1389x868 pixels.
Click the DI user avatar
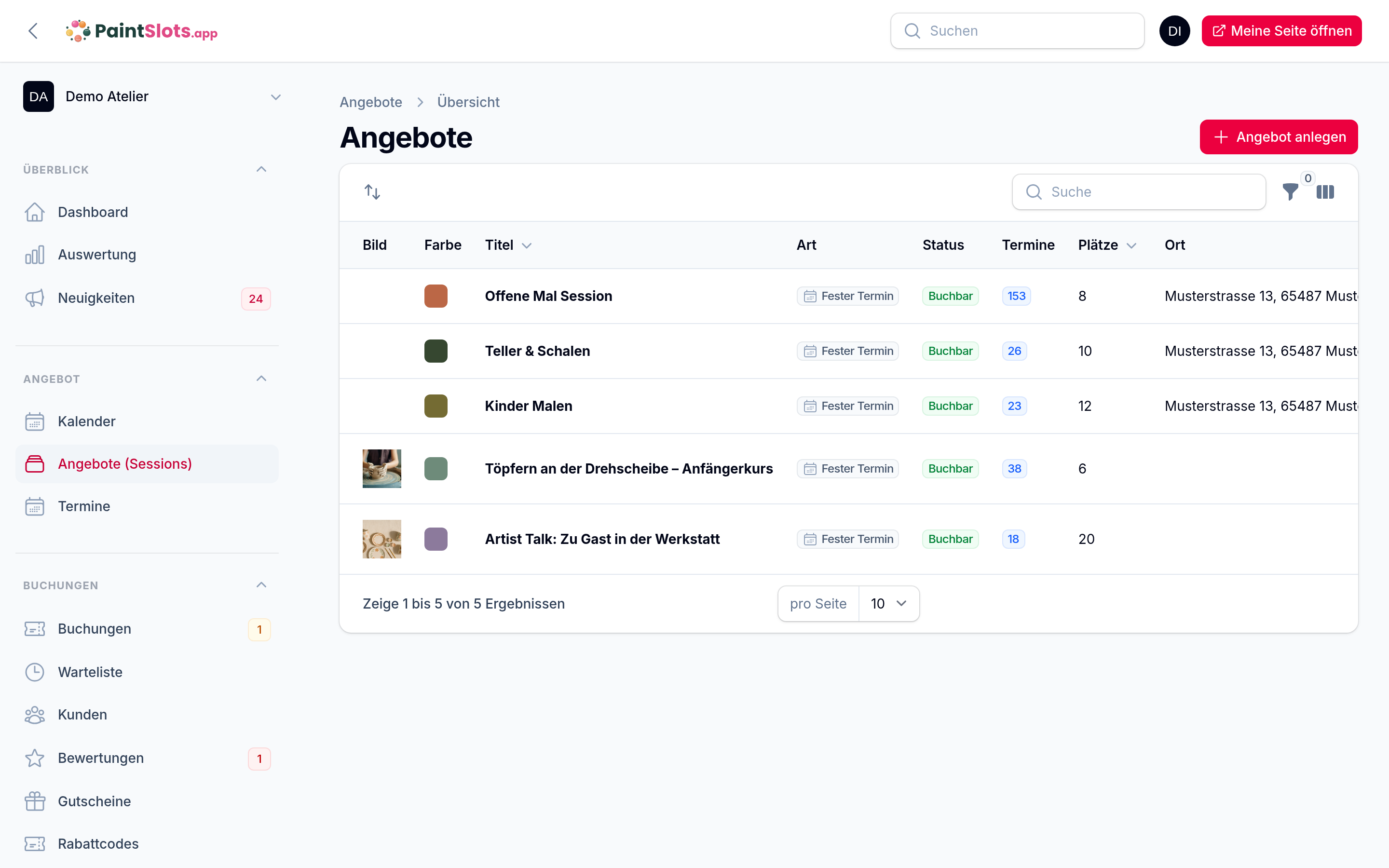pyautogui.click(x=1174, y=31)
